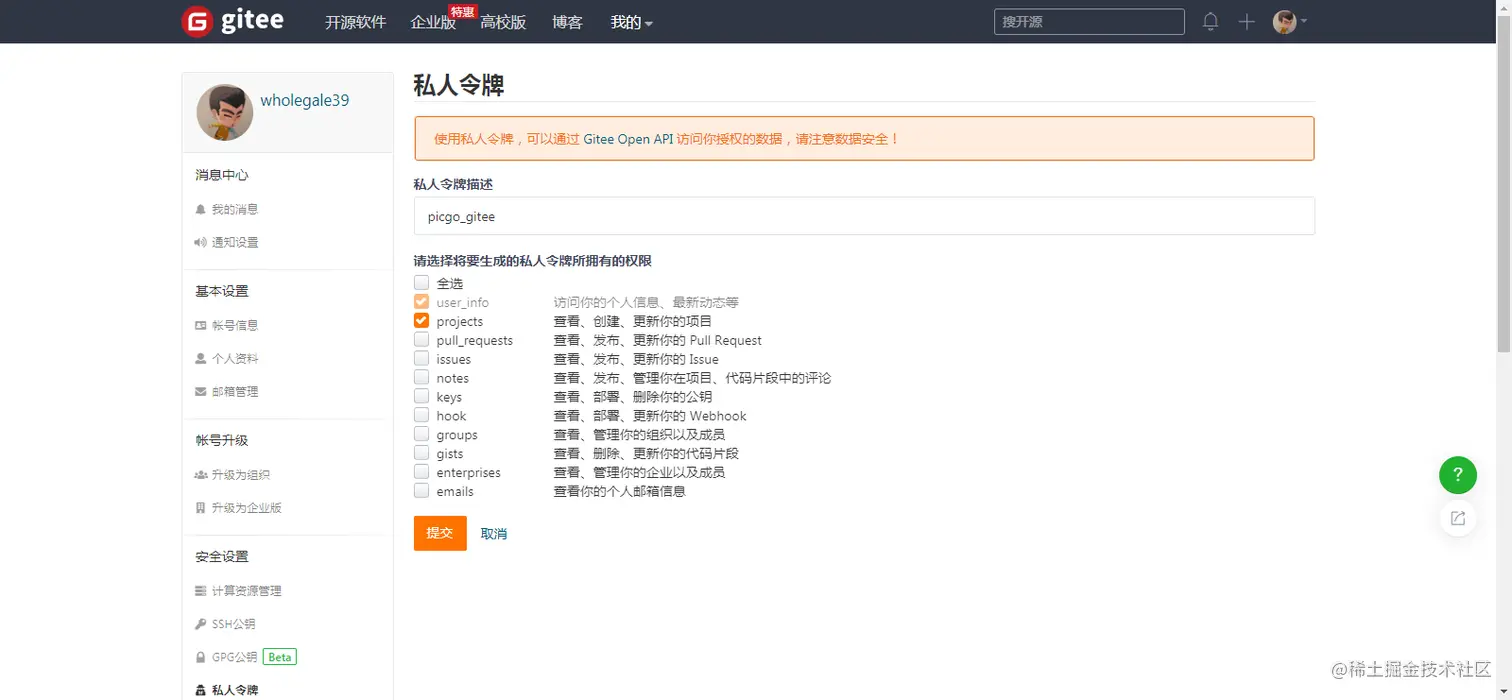Click the 搜开源 search box
1512x700 pixels.
point(1089,21)
